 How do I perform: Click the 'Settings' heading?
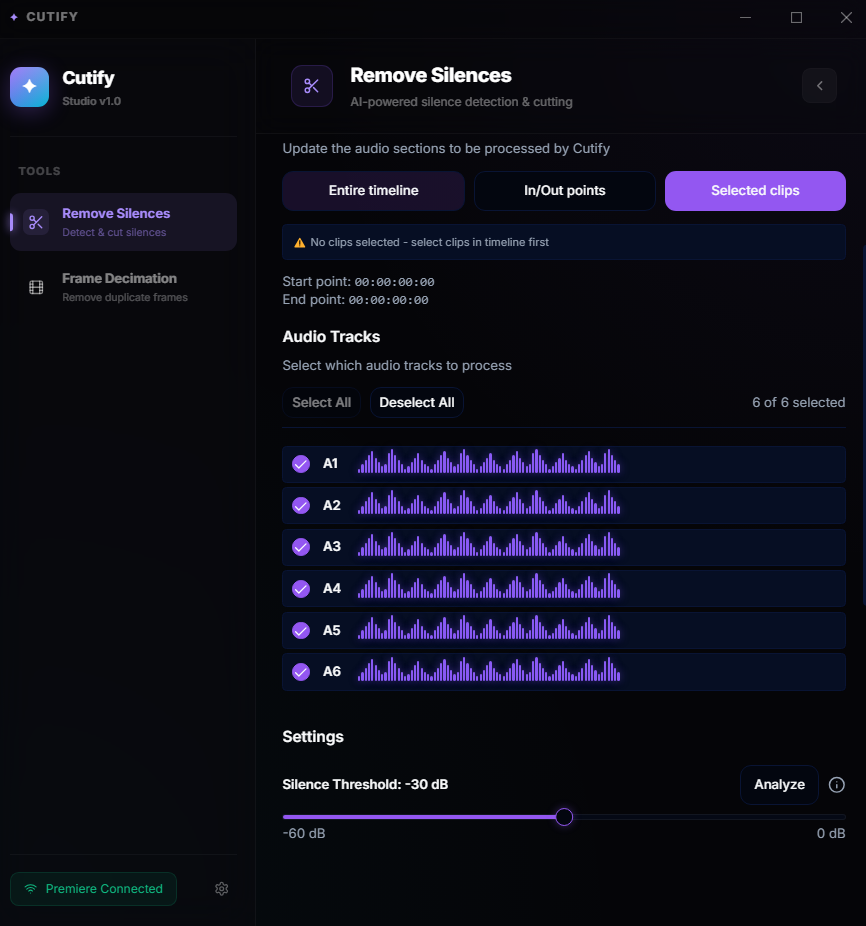[313, 737]
